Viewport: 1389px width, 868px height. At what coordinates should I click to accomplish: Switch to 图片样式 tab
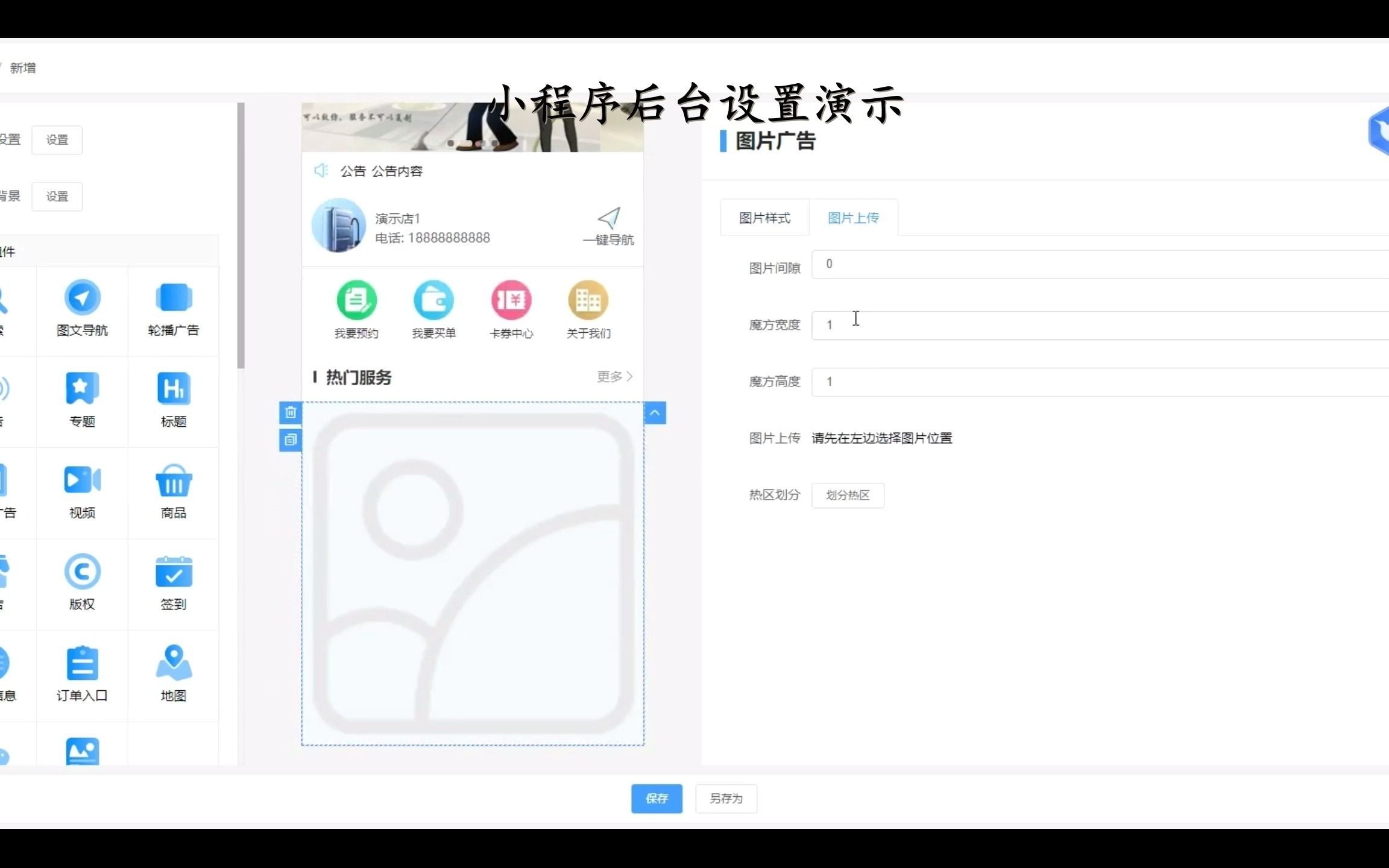[x=766, y=218]
